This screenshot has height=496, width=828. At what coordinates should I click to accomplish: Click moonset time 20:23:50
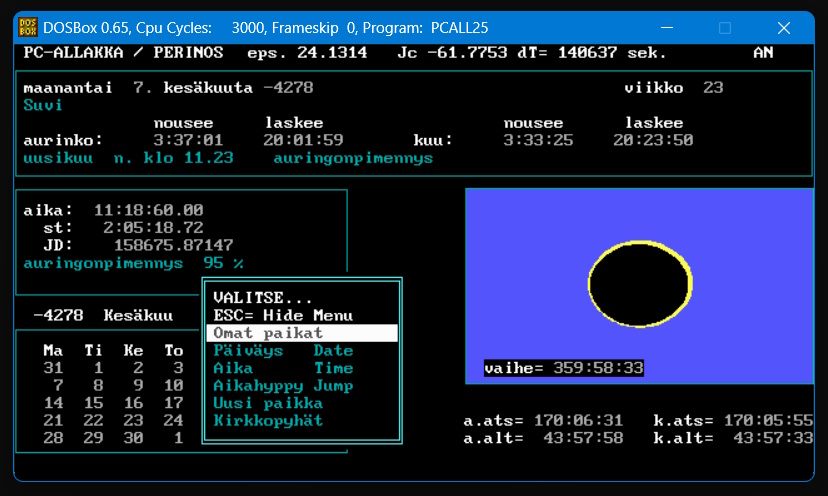tap(653, 140)
